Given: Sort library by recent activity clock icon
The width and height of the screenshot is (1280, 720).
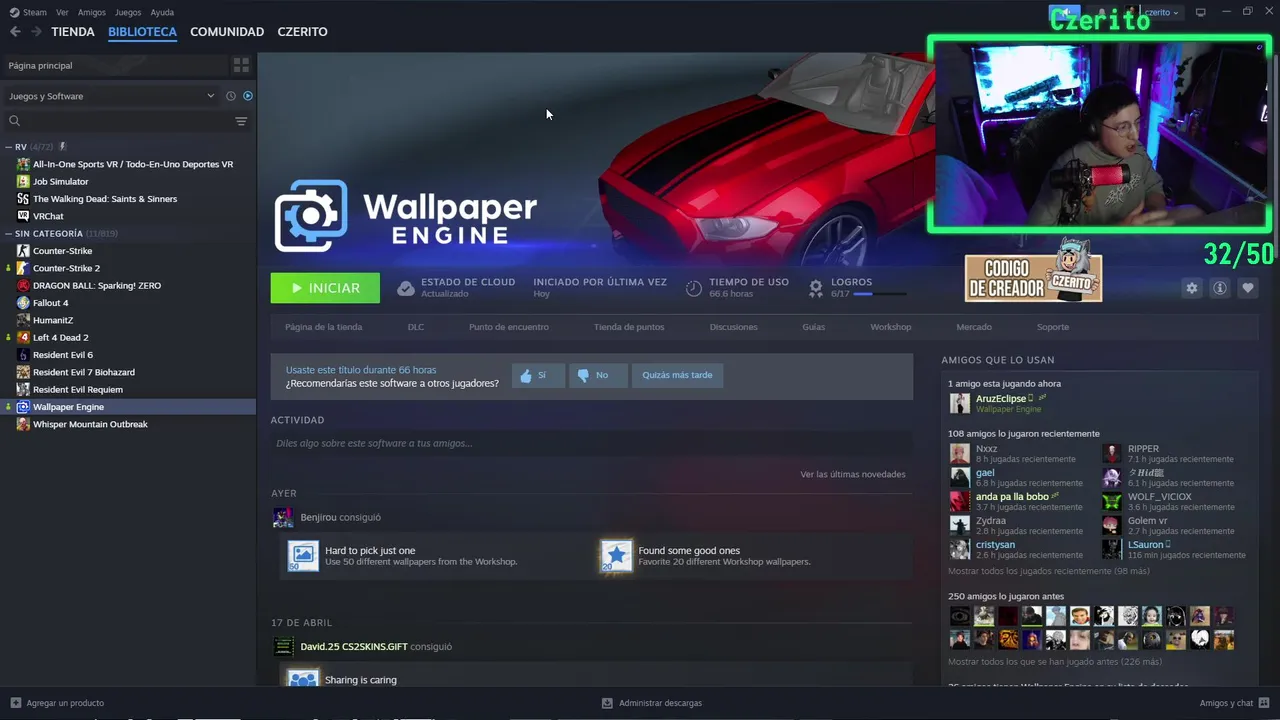Looking at the screenshot, I should coord(231,96).
